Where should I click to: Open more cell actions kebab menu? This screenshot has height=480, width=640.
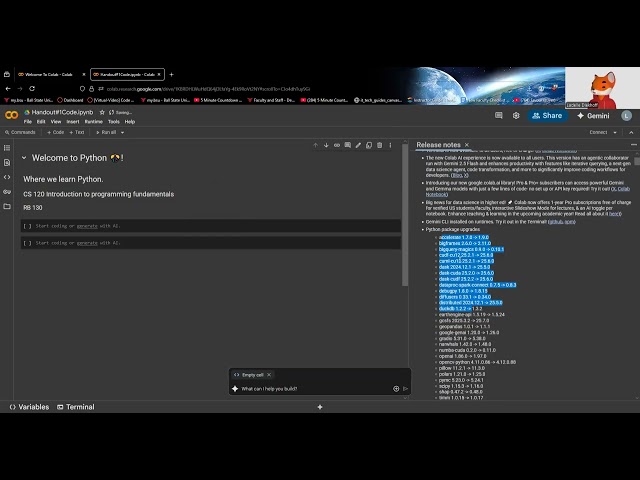pyautogui.click(x=390, y=145)
